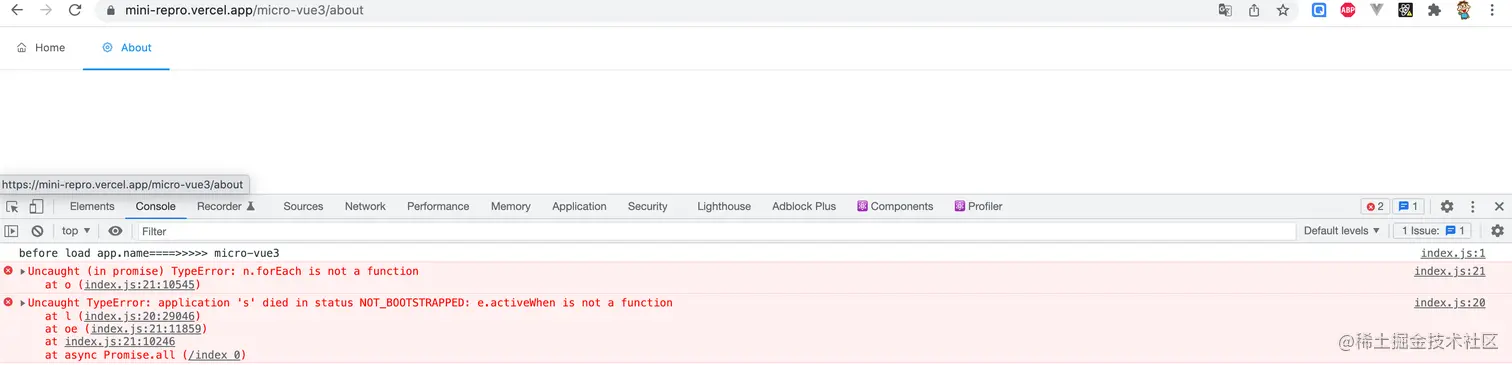Image resolution: width=1512 pixels, height=365 pixels.
Task: Open live expression eye icon
Action: pos(116,231)
